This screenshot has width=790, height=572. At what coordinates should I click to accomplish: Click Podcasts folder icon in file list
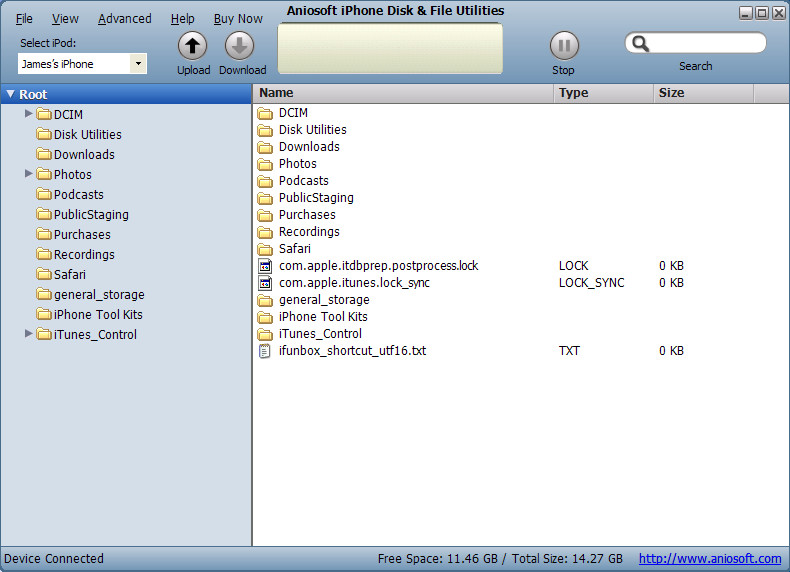[265, 181]
